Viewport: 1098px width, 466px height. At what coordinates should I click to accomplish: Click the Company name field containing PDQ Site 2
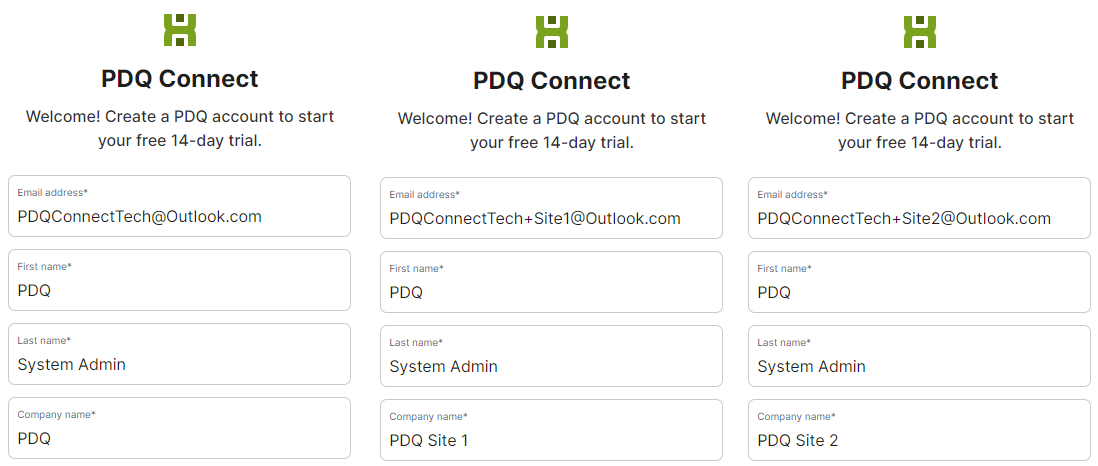coord(919,430)
